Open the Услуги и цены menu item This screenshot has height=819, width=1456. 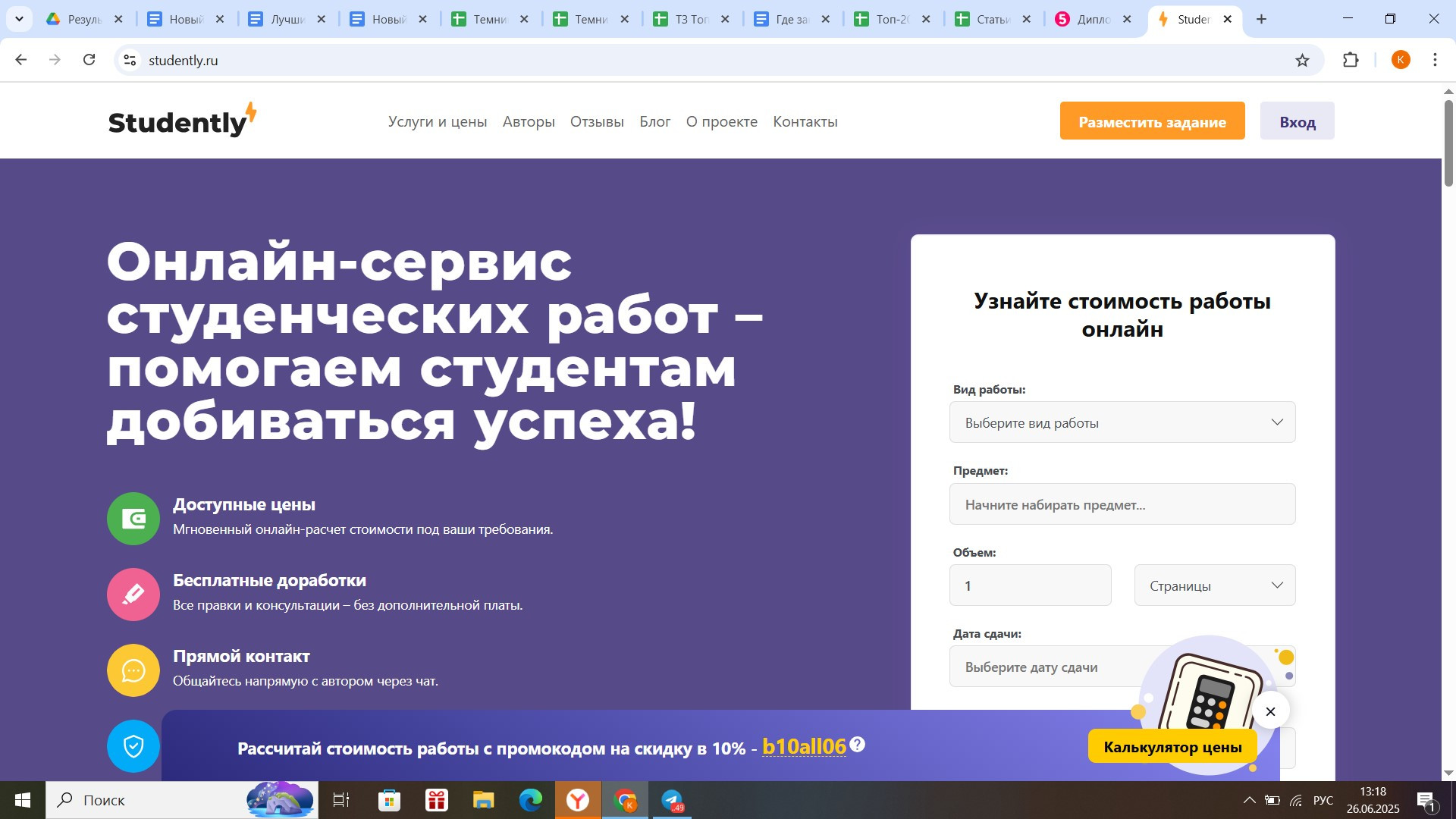click(438, 122)
